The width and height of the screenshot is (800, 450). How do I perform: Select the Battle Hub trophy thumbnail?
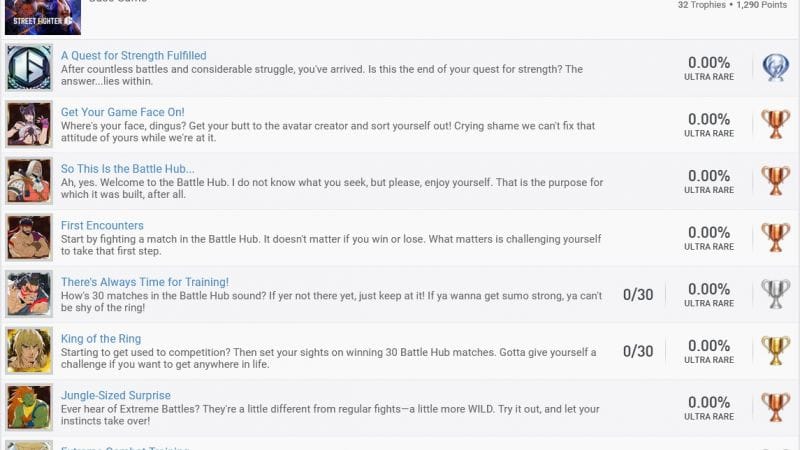pos(29,181)
